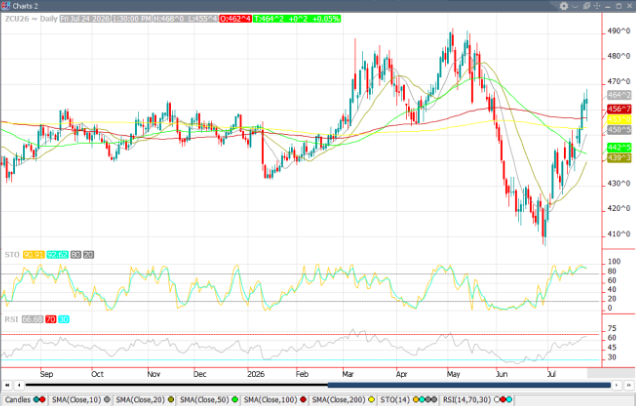
Task: Expand the title bar chevron dropdown
Action: click(x=575, y=6)
